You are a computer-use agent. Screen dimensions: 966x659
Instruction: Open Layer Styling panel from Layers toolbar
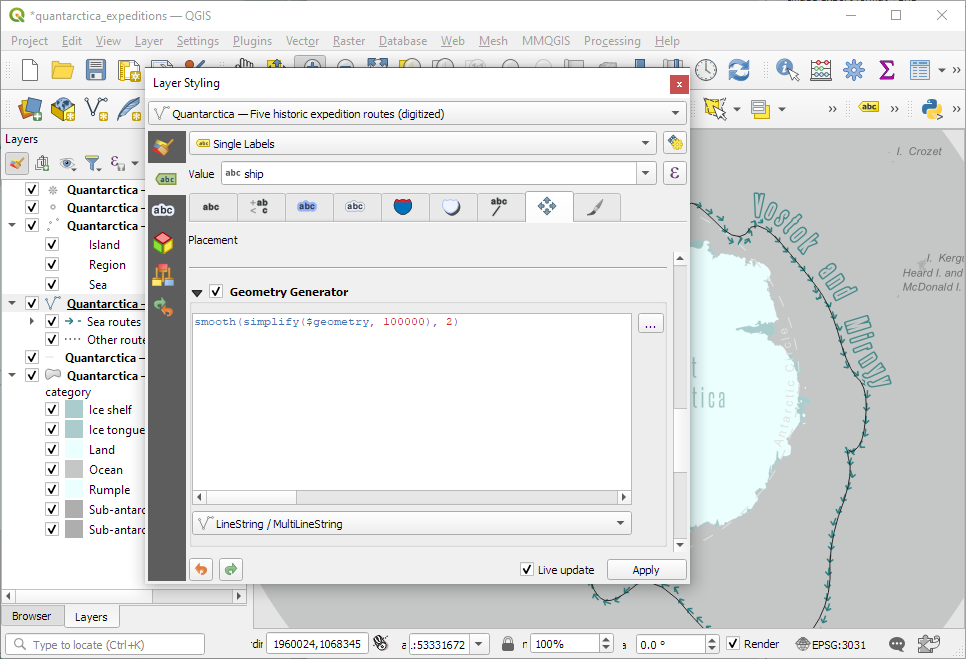[17, 163]
